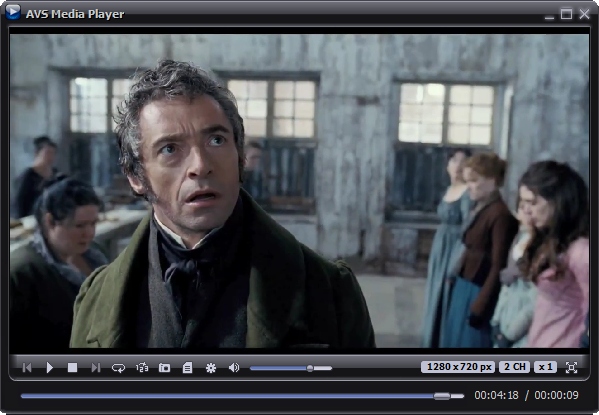
Task: Skip to next track
Action: click(x=96, y=368)
